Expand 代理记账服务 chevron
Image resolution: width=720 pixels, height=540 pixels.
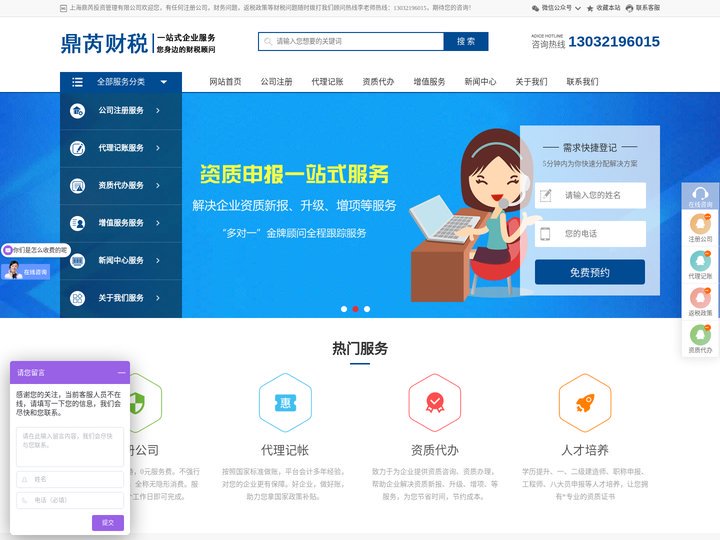pos(158,148)
